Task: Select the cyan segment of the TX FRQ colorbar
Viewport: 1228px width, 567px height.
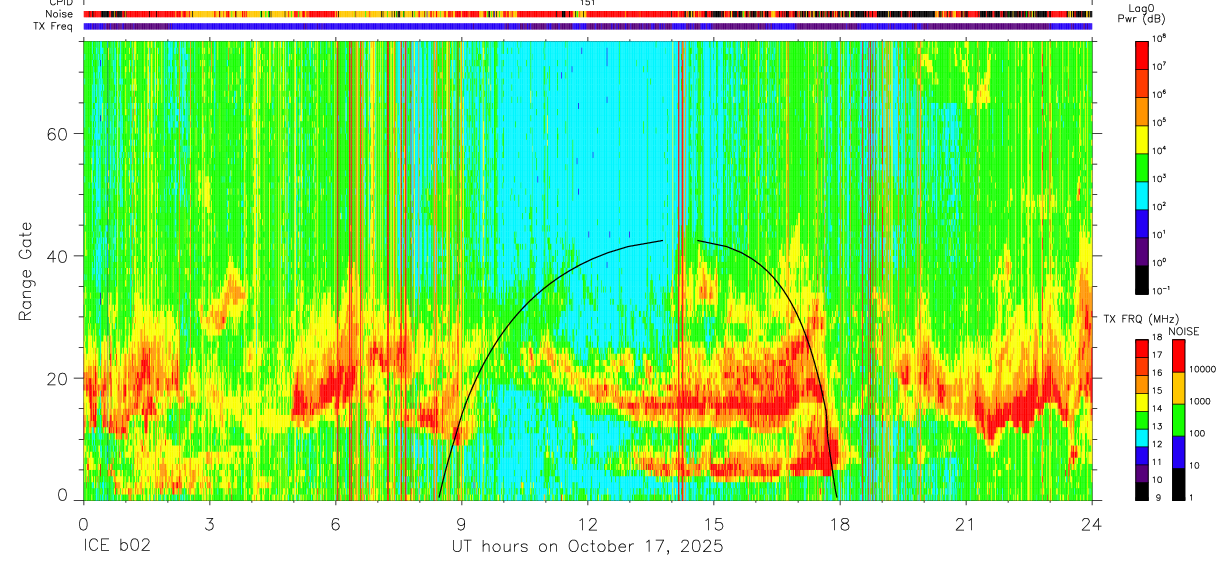Action: (x=1142, y=437)
